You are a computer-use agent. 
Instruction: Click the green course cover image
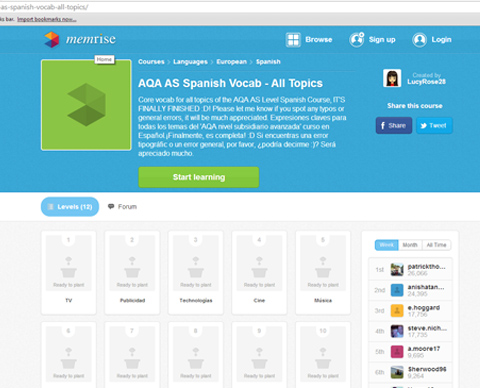[x=86, y=105]
